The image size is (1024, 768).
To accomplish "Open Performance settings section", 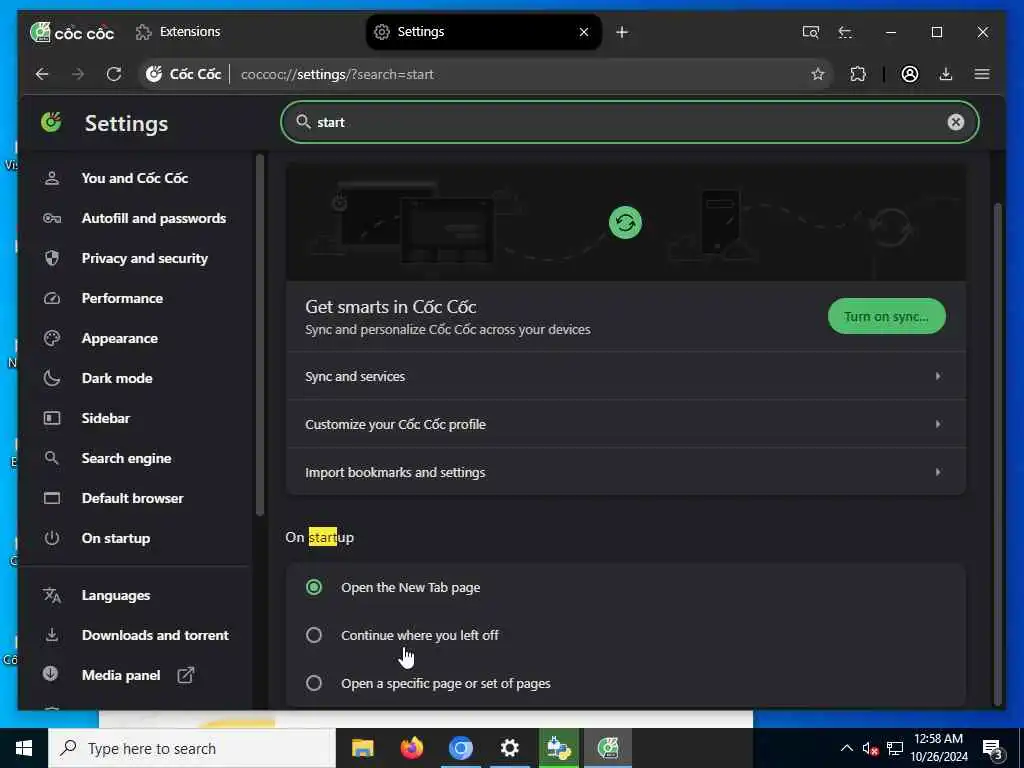I will coord(122,298).
